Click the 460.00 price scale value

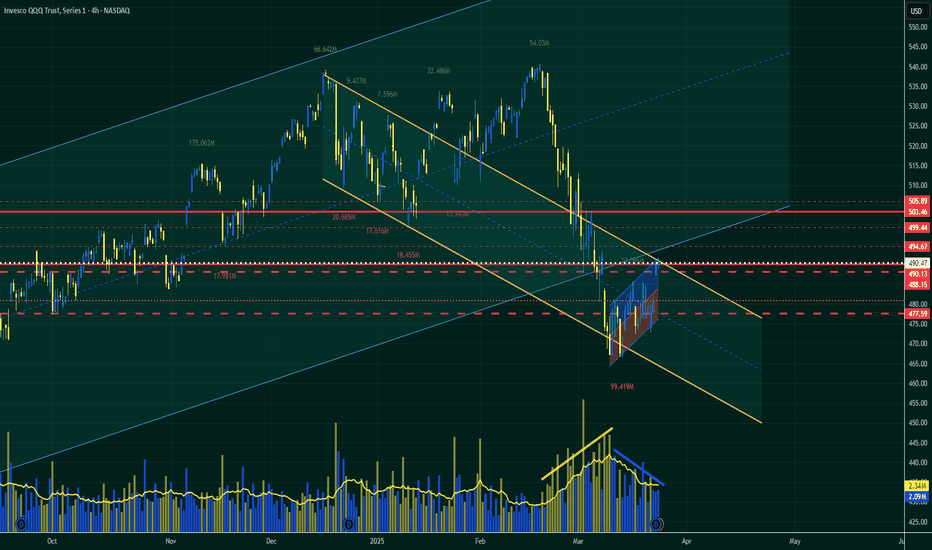click(x=918, y=384)
